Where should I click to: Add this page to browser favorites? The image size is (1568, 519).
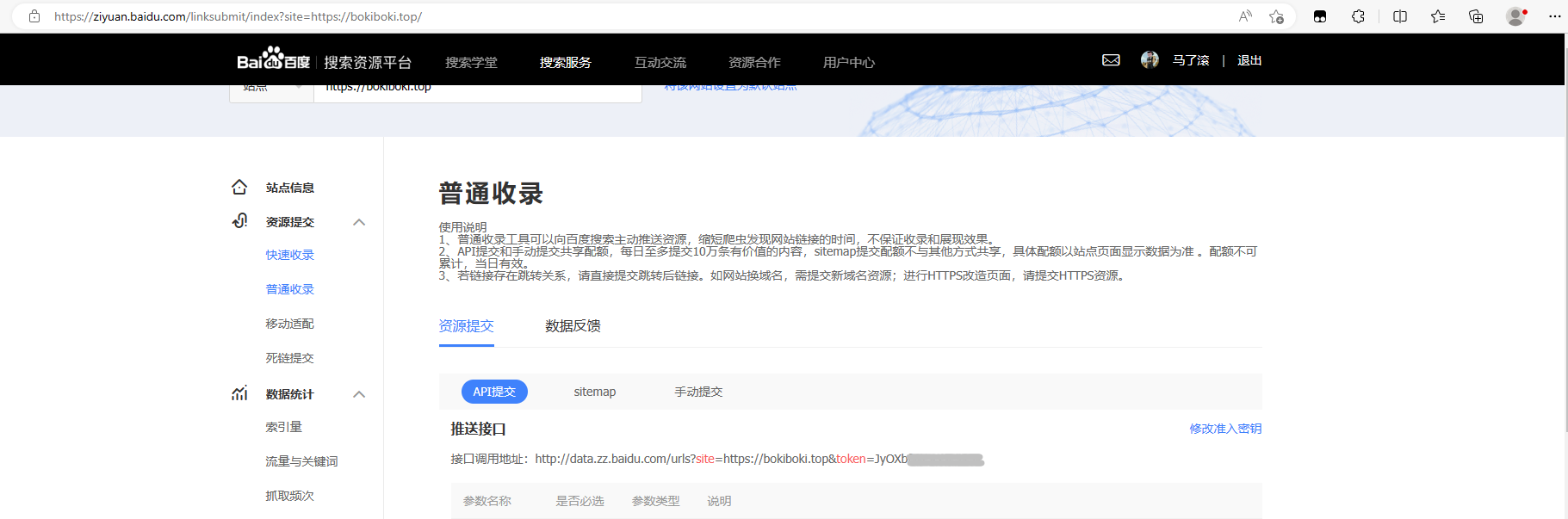coord(1276,16)
